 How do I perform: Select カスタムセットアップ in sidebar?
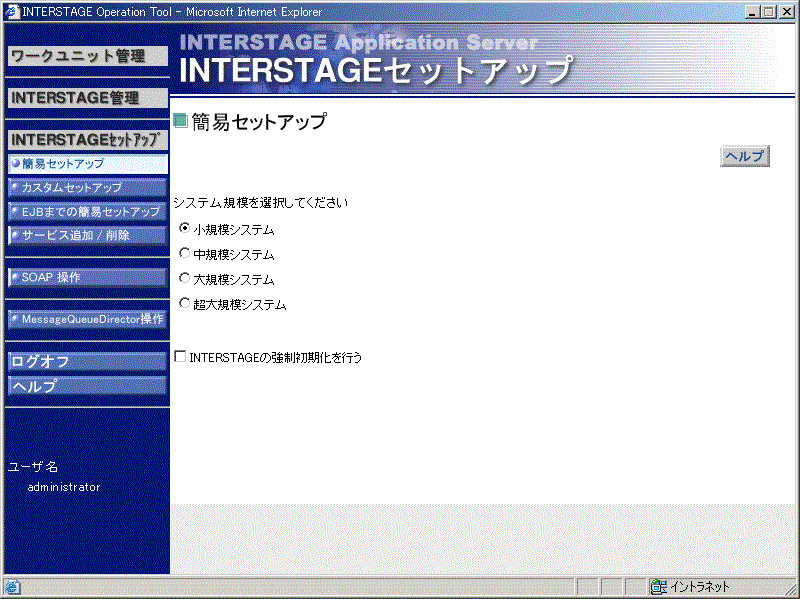(x=88, y=188)
